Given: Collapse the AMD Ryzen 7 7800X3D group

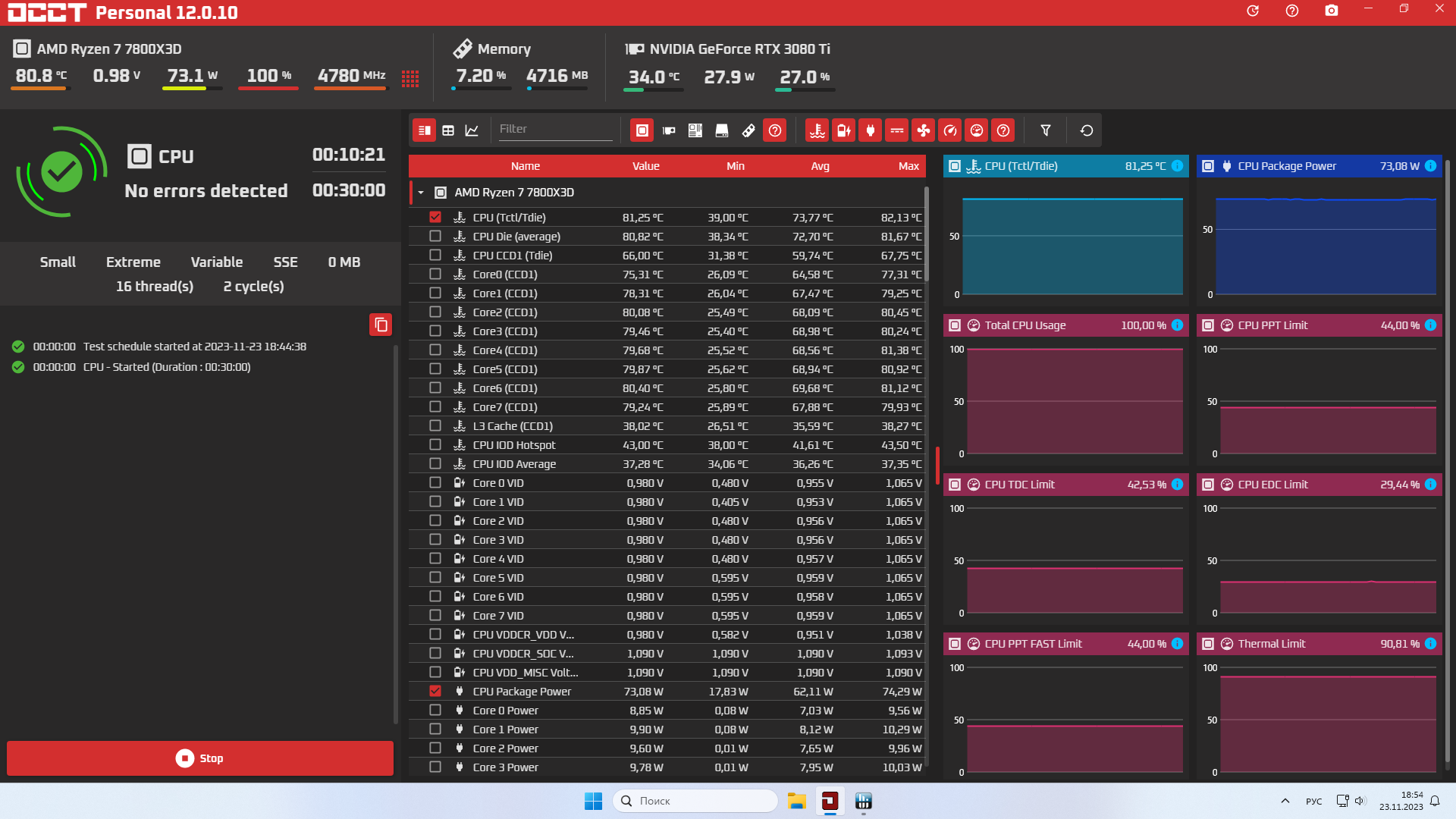Looking at the screenshot, I should [x=421, y=193].
